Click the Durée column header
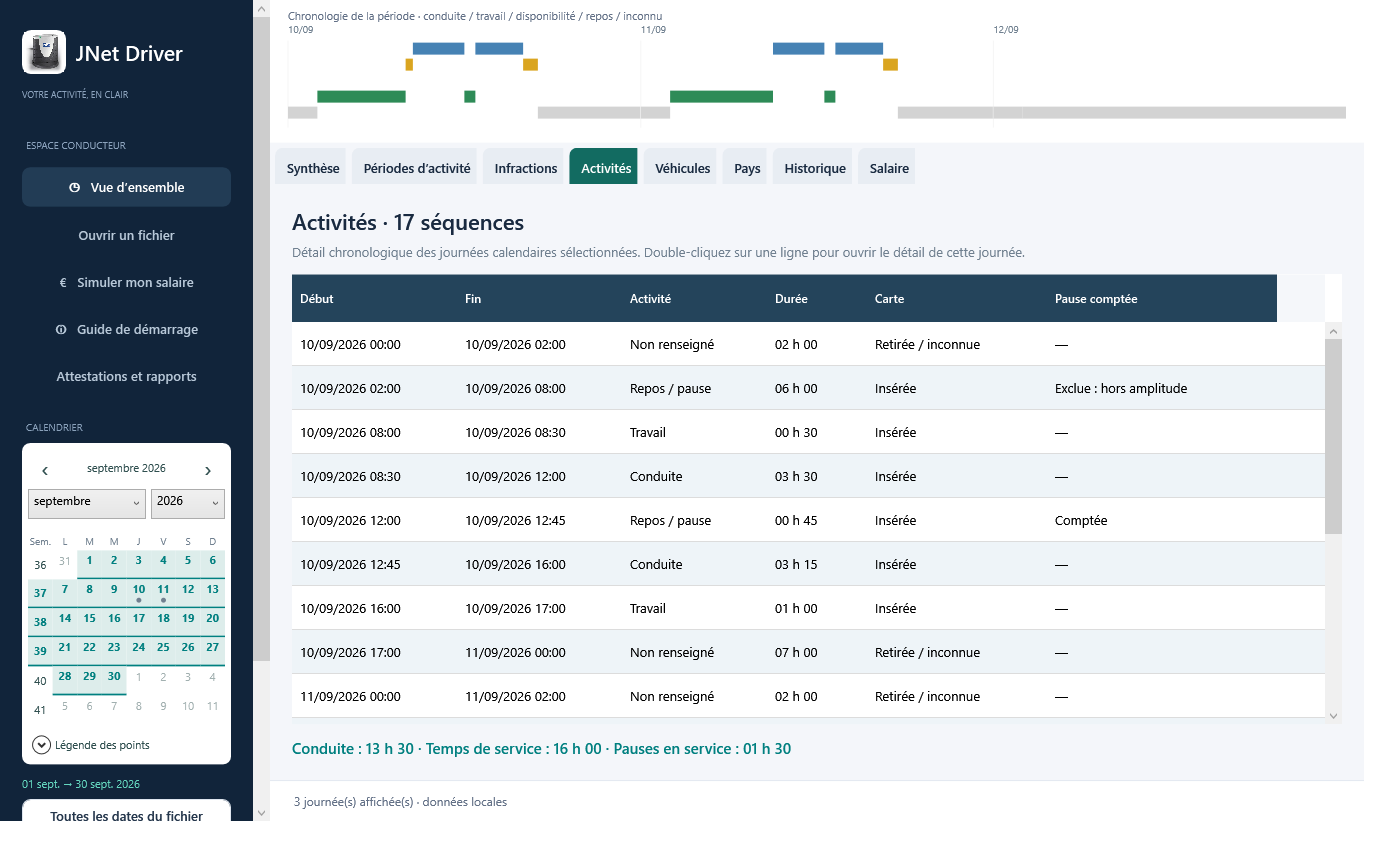Viewport: 1380px width, 860px height. click(817, 298)
